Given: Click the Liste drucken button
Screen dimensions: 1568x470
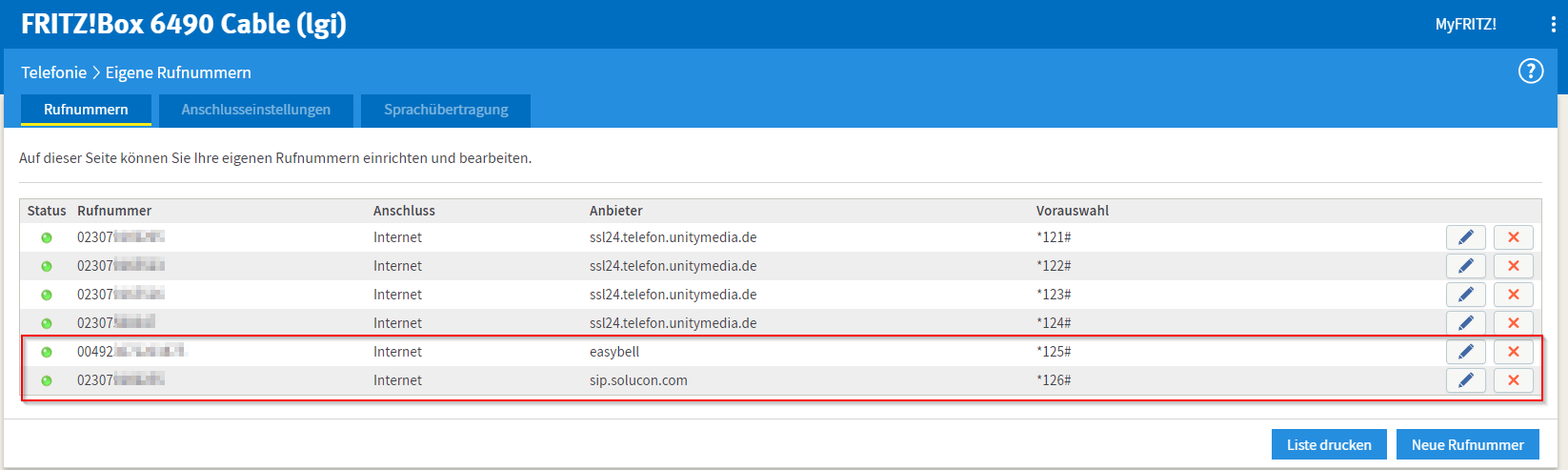Looking at the screenshot, I should (1329, 445).
